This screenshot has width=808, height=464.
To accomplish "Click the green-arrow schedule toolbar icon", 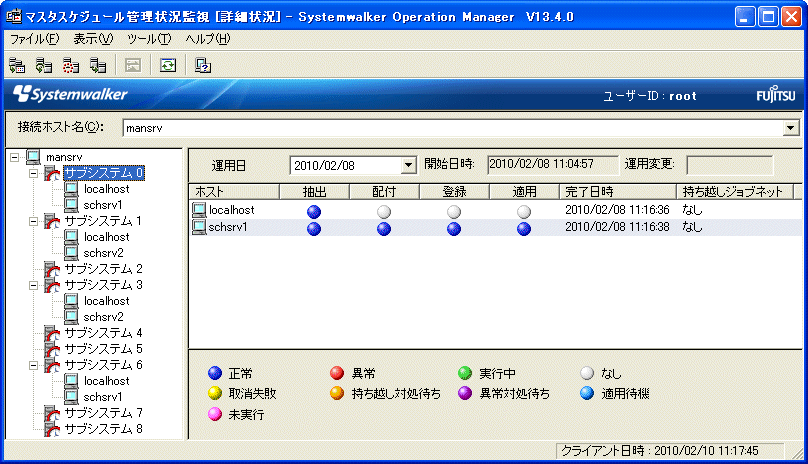I will coord(44,65).
